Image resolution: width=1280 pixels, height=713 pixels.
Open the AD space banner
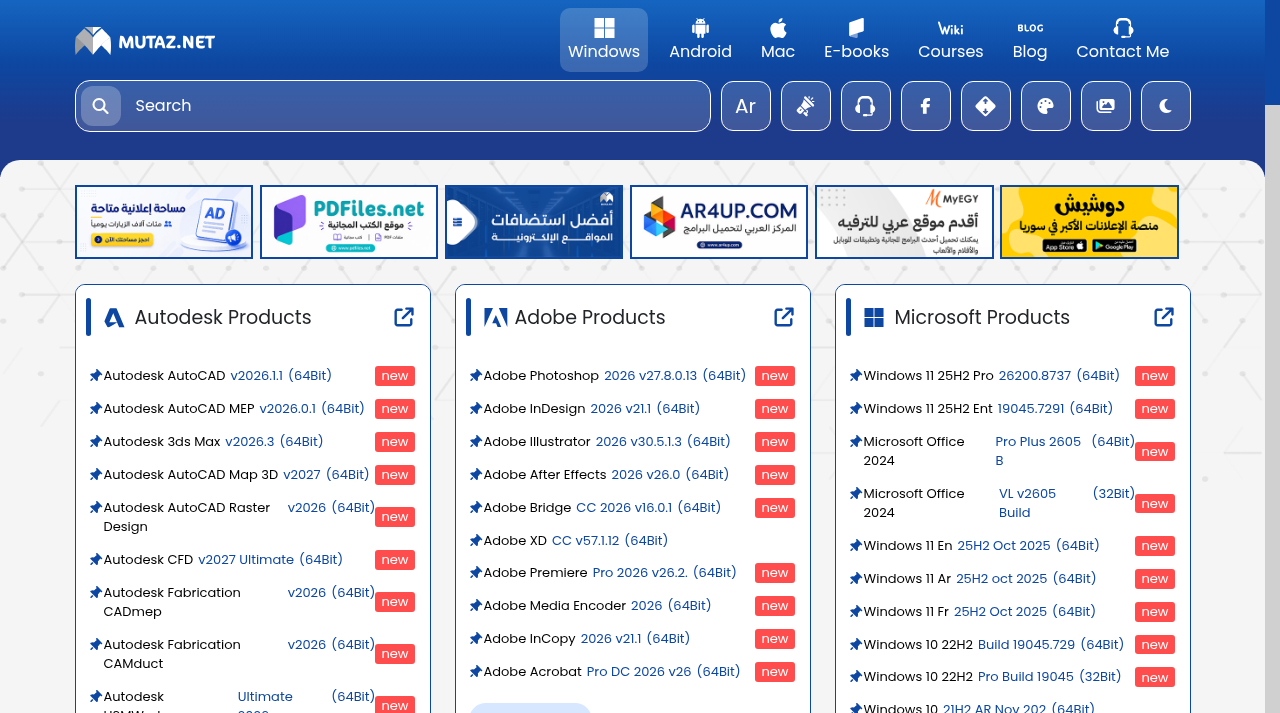pos(164,222)
